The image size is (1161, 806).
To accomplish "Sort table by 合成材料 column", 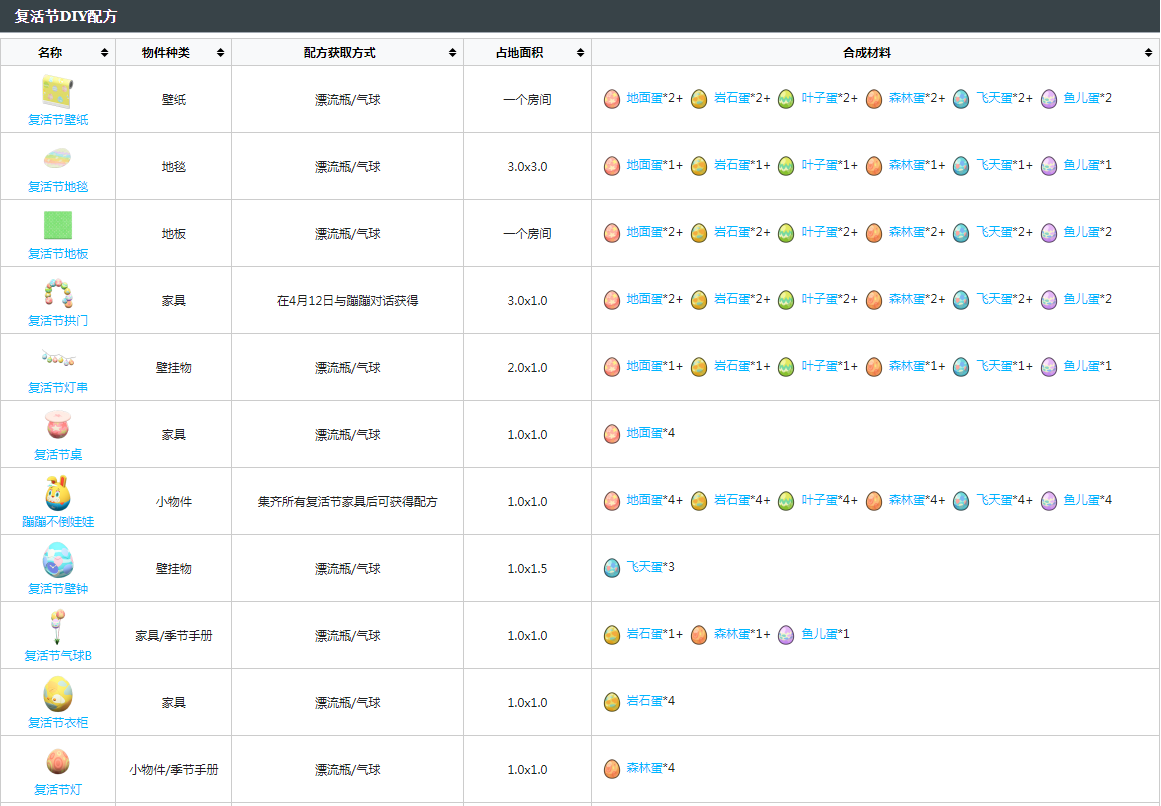I will coord(875,52).
